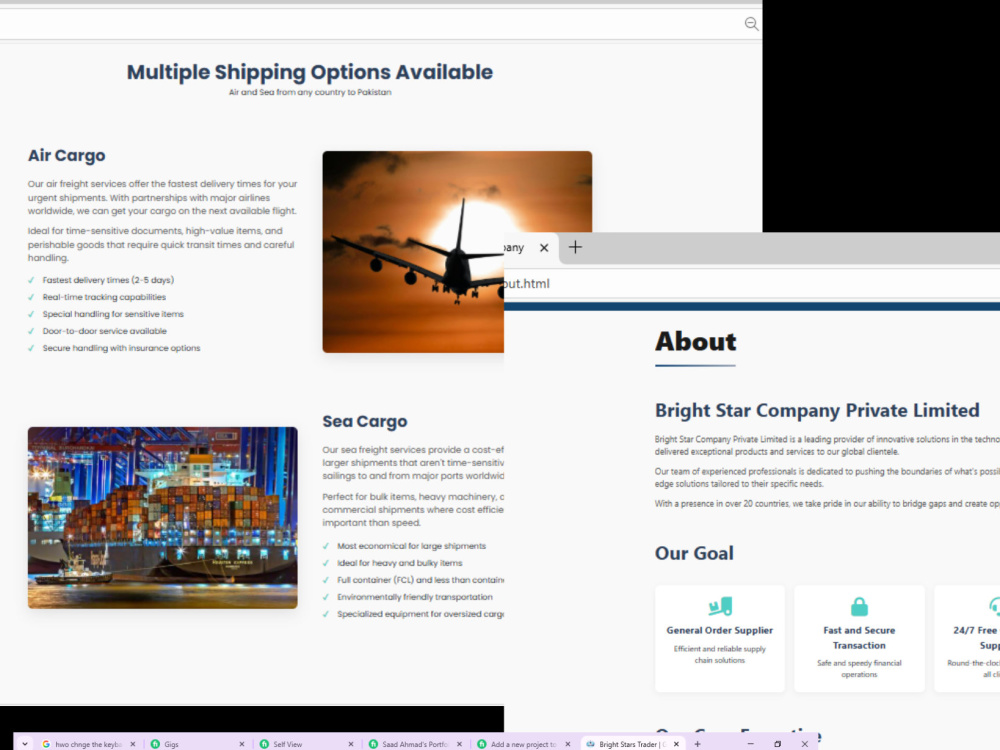Screen dimensions: 1000x750
Task: Switch to the Gigs tab
Action: [x=196, y=744]
